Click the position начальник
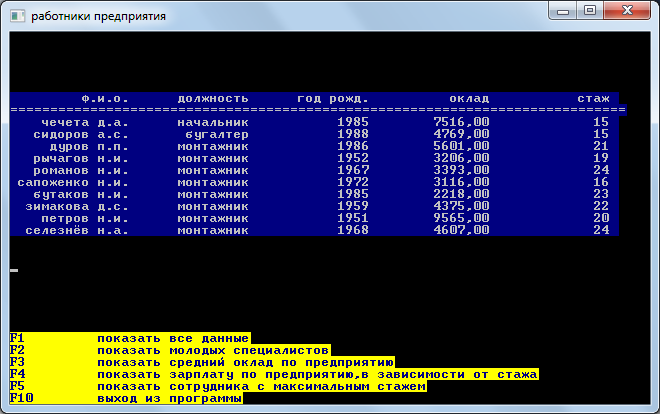The height and width of the screenshot is (414, 660). point(213,123)
